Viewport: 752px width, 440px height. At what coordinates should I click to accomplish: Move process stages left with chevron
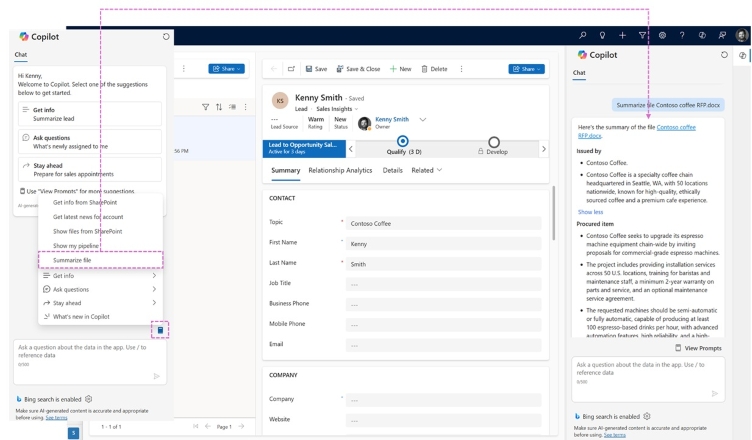[351, 149]
